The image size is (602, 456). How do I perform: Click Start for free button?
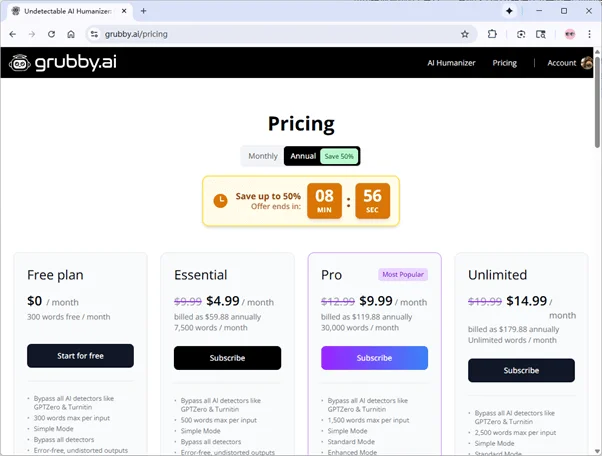pos(80,356)
